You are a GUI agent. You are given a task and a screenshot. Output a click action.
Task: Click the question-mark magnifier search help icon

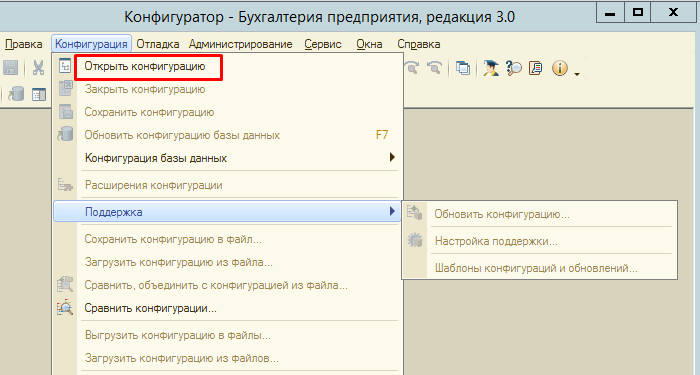coord(514,68)
